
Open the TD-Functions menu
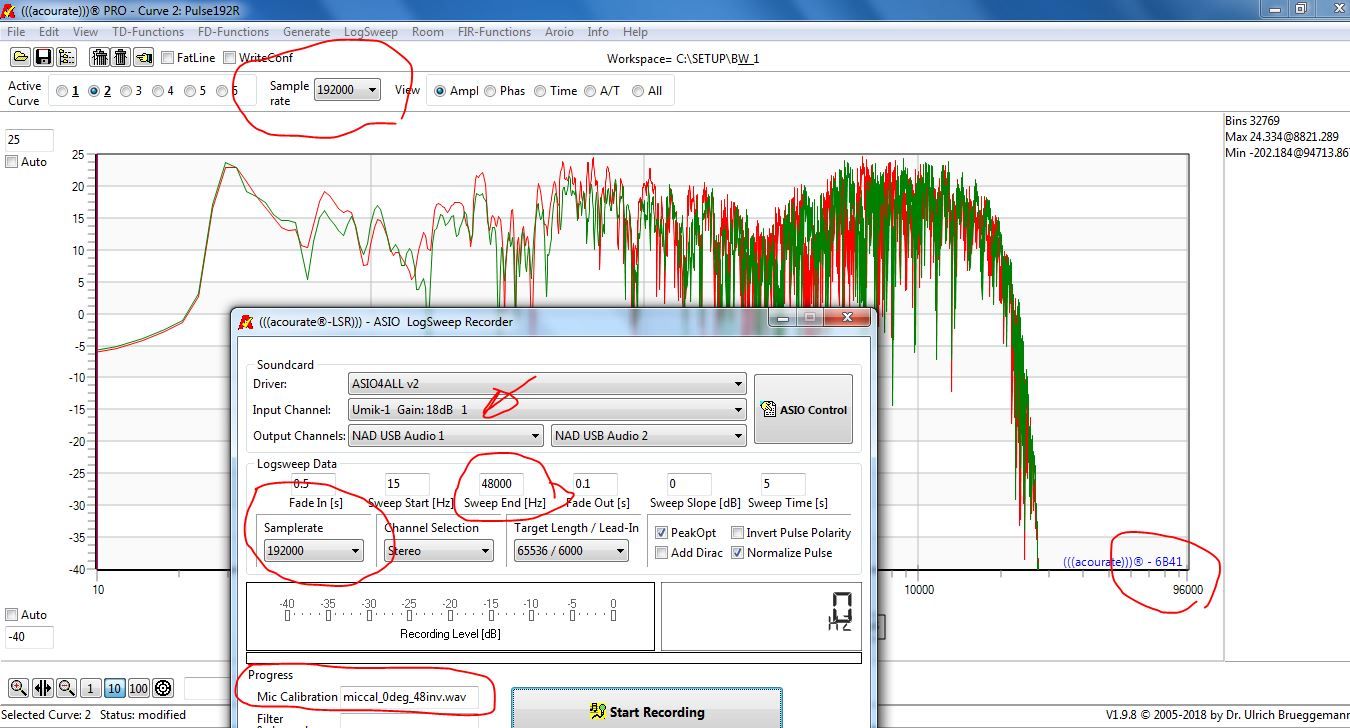point(148,32)
